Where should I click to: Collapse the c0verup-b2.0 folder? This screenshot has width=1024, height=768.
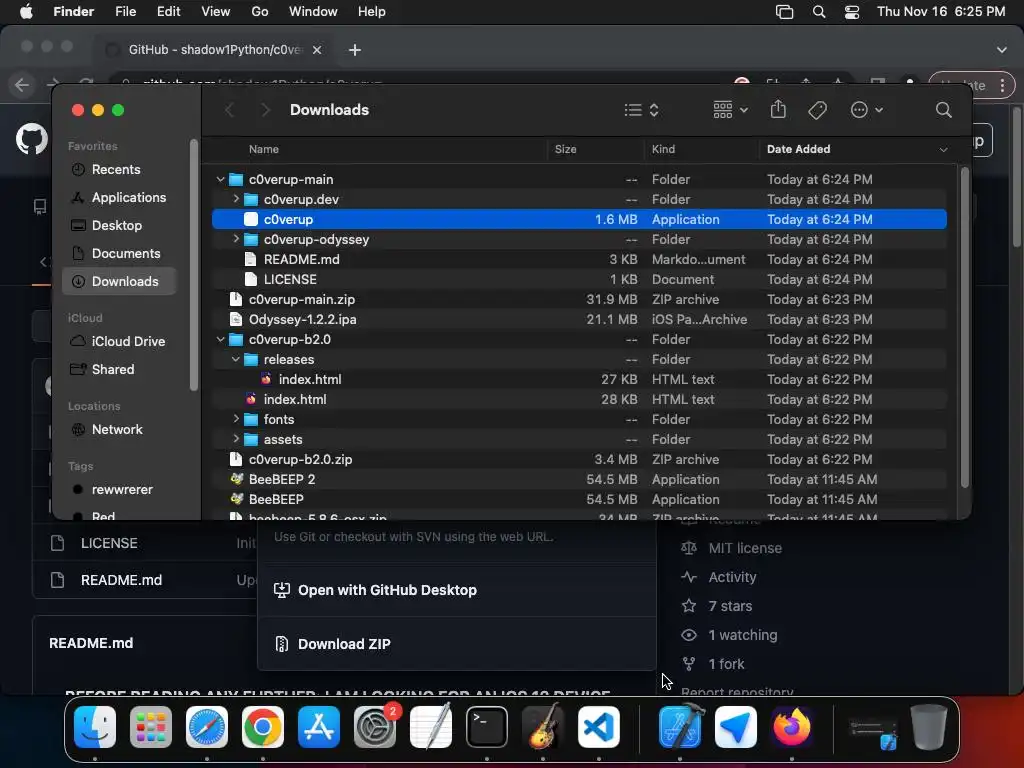tap(220, 339)
